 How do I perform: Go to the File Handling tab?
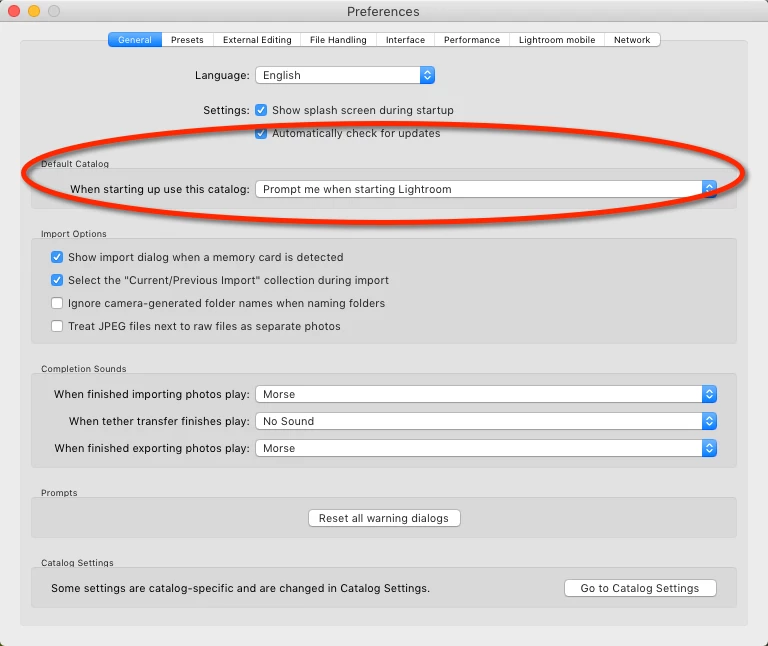[x=338, y=40]
